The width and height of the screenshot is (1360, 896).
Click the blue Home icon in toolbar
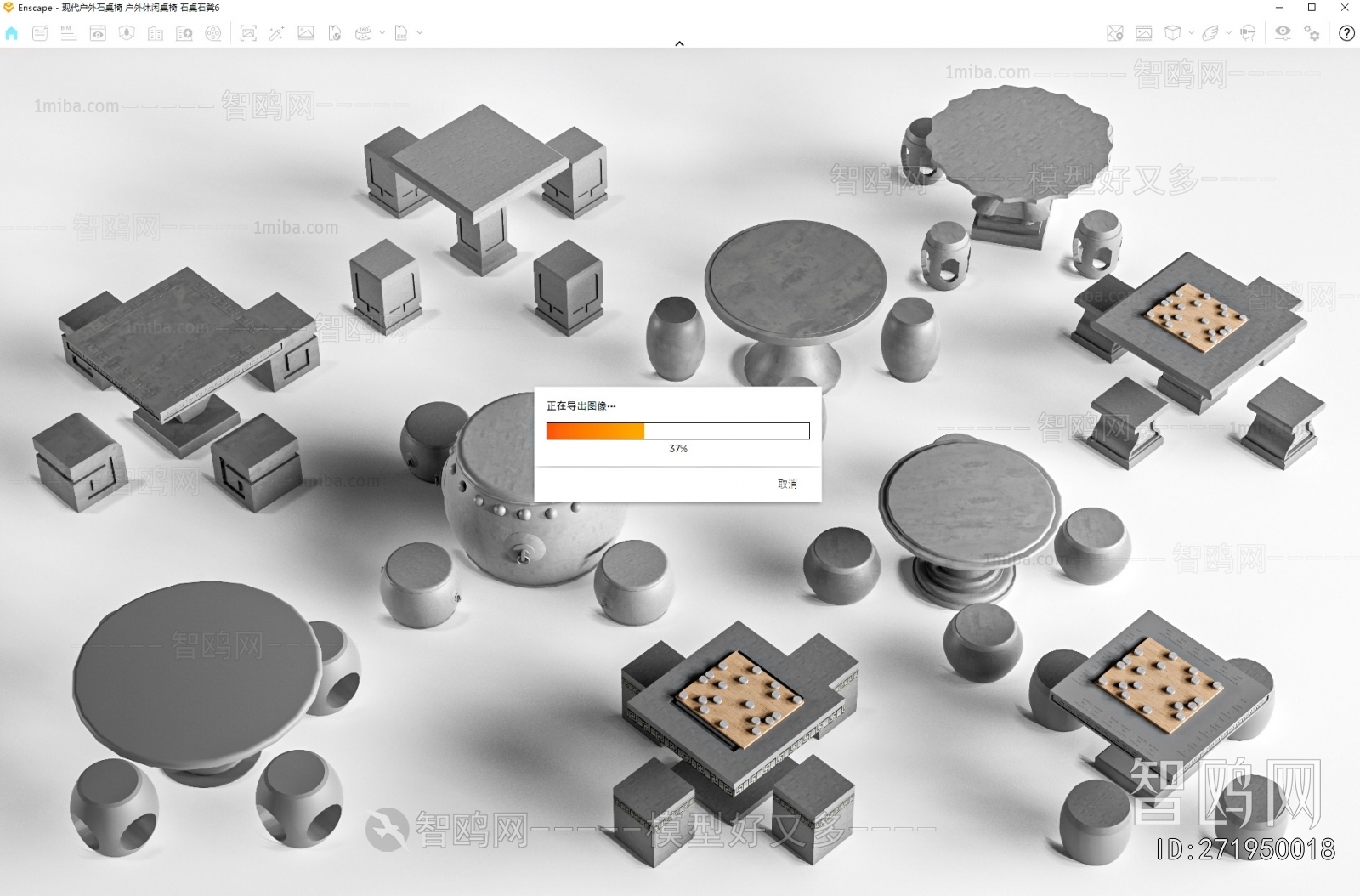[x=12, y=33]
